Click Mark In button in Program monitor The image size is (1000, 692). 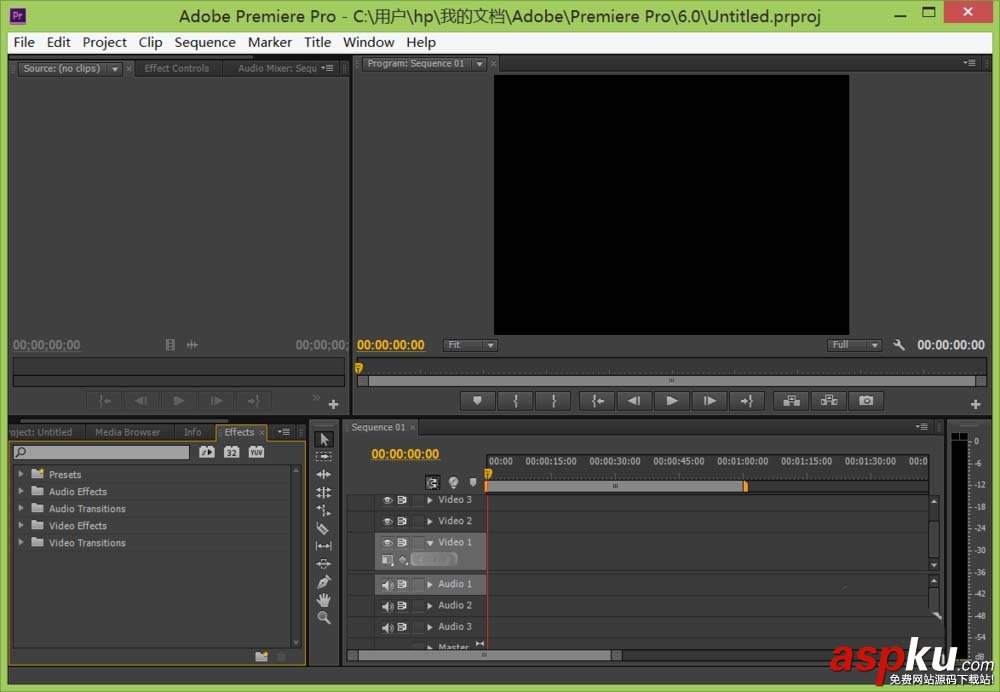tap(515, 401)
